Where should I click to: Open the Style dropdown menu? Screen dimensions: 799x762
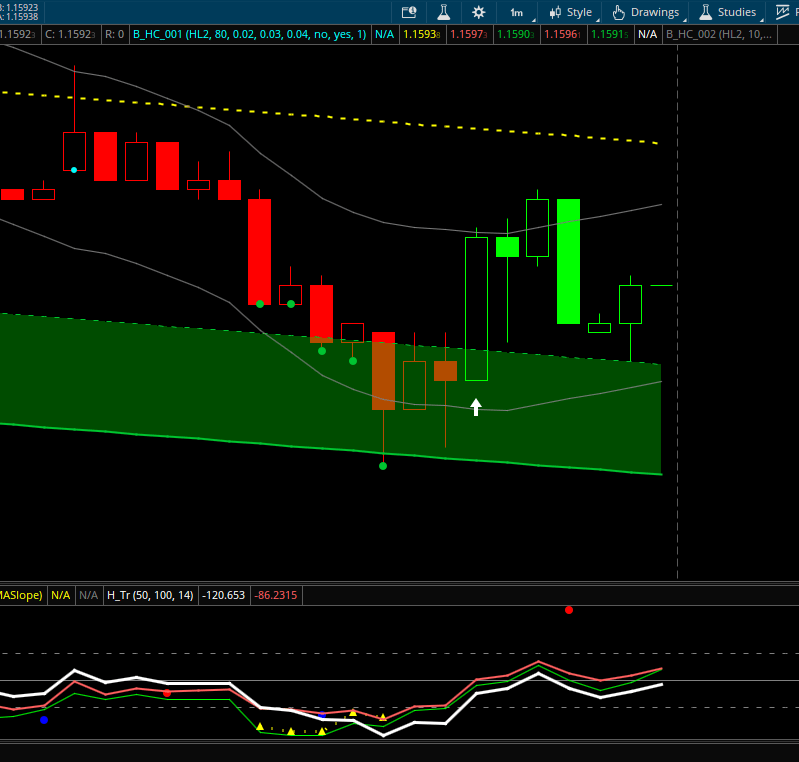(x=571, y=12)
